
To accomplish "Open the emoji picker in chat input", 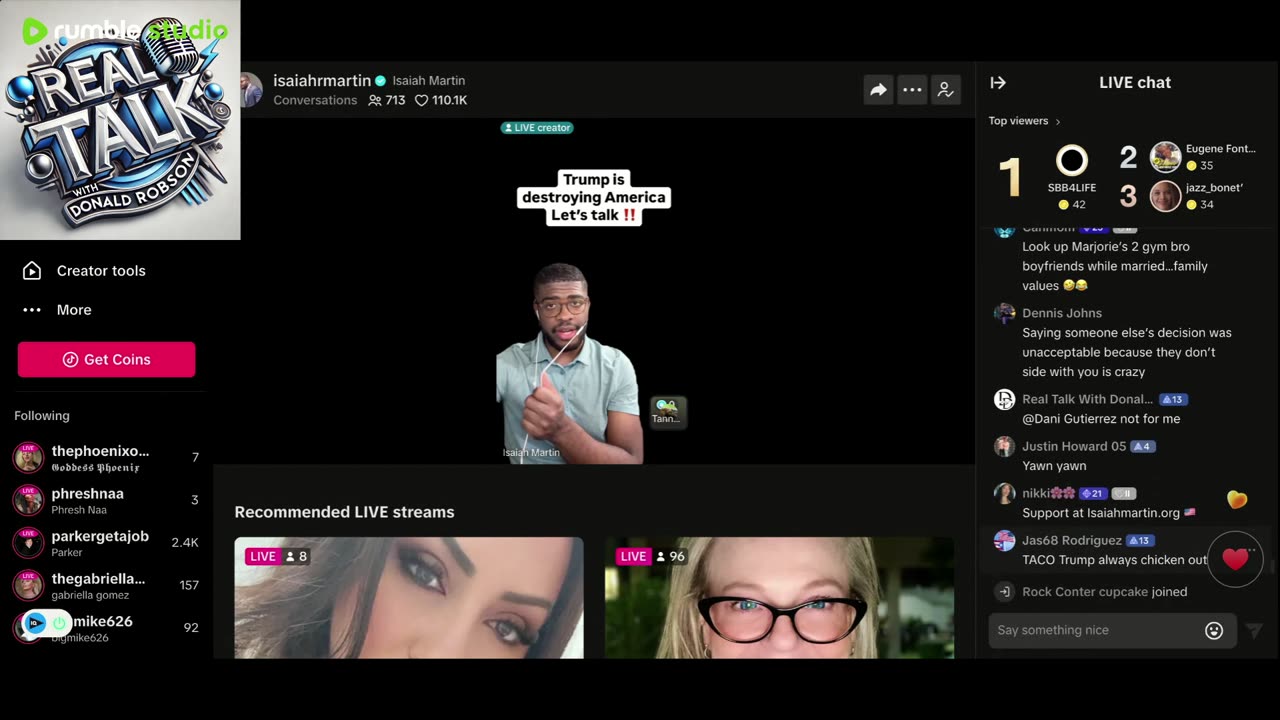I will coord(1214,630).
